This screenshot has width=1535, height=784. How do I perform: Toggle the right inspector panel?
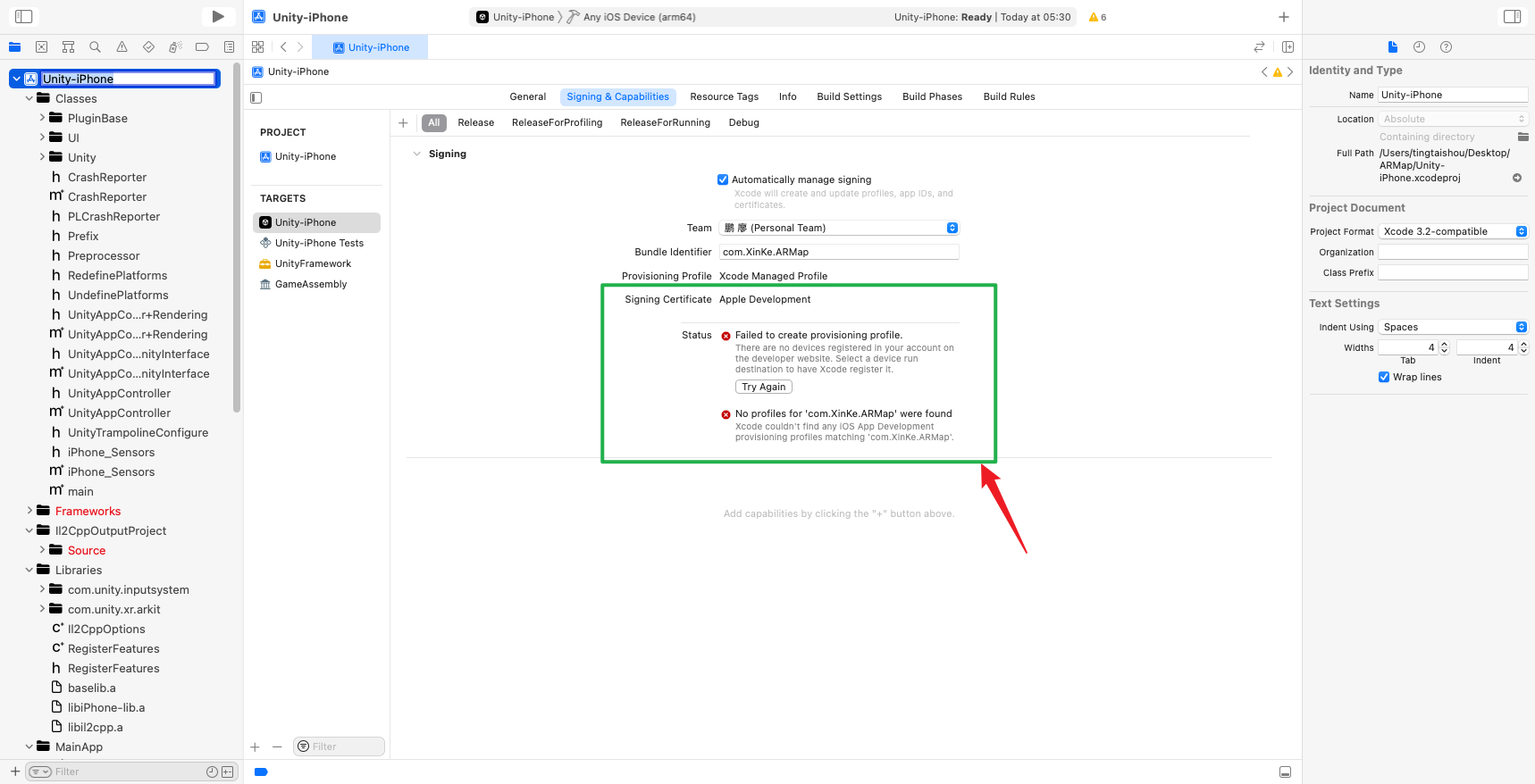[x=1512, y=16]
